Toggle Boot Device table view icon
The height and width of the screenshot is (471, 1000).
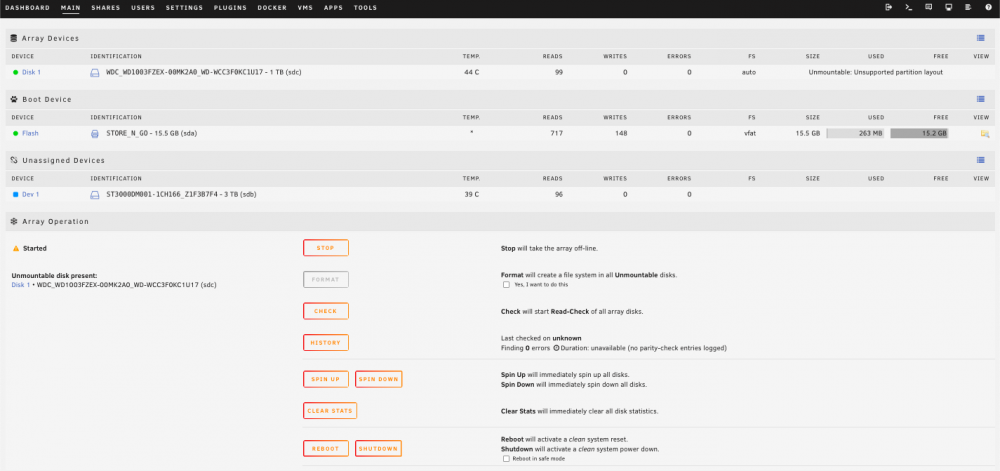(x=981, y=99)
